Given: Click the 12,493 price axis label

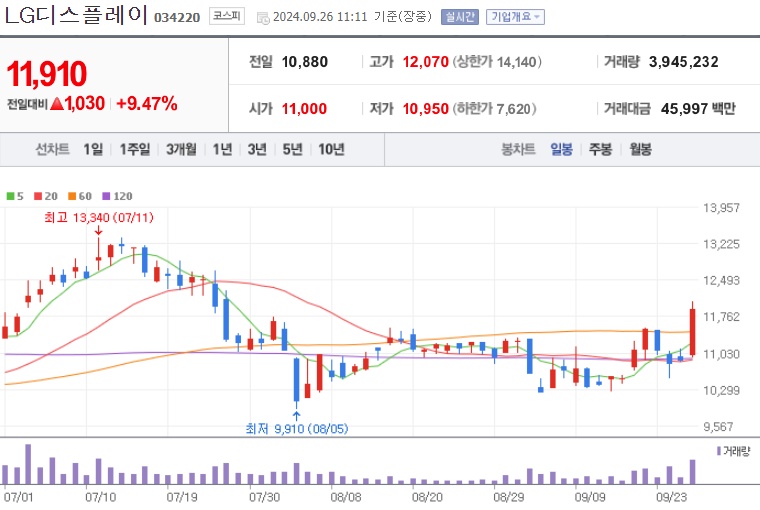Looking at the screenshot, I should pyautogui.click(x=721, y=280).
